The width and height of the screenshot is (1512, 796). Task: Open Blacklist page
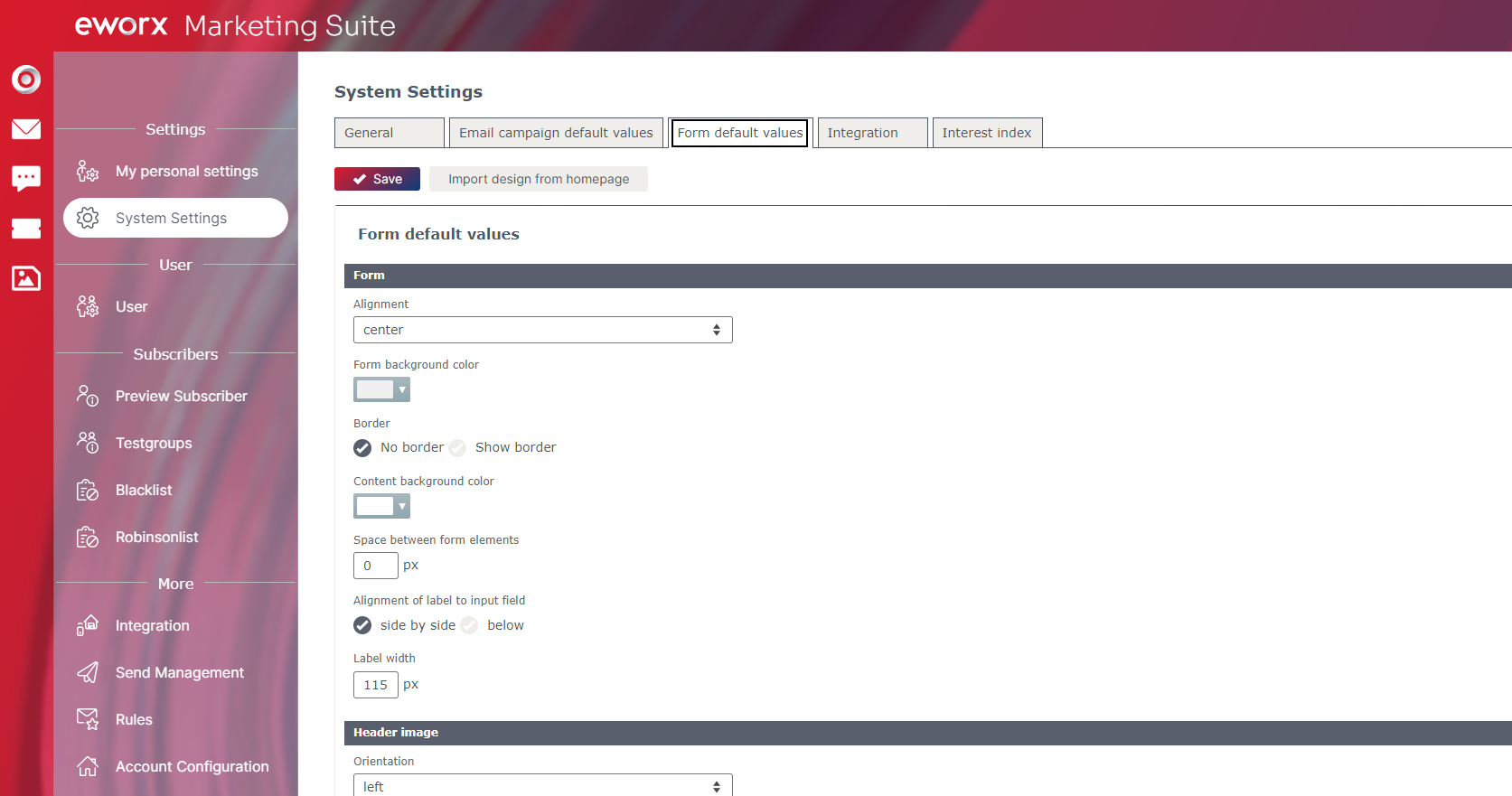[x=144, y=490]
